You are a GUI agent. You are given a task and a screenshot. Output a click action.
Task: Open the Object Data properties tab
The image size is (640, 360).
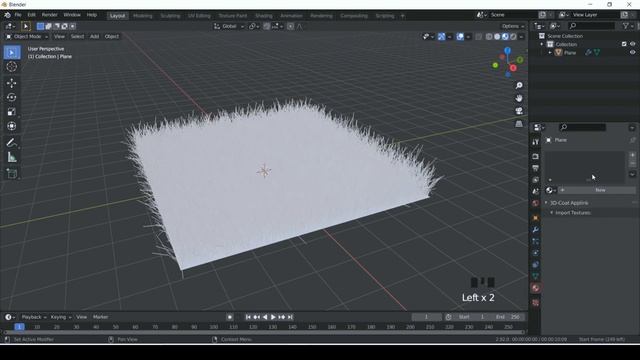[x=536, y=276]
